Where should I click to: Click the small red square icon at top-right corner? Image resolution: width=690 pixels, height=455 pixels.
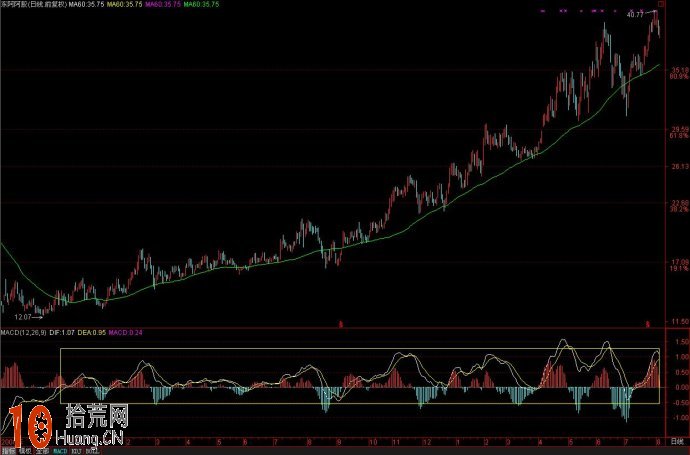coord(661,5)
